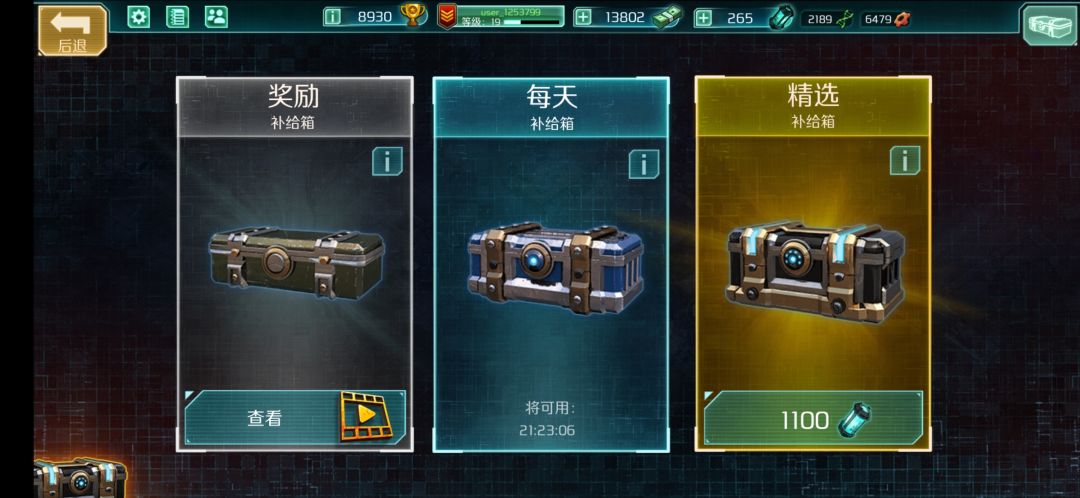Add cash with the plus beside 13802
1080x498 pixels.
click(x=583, y=17)
